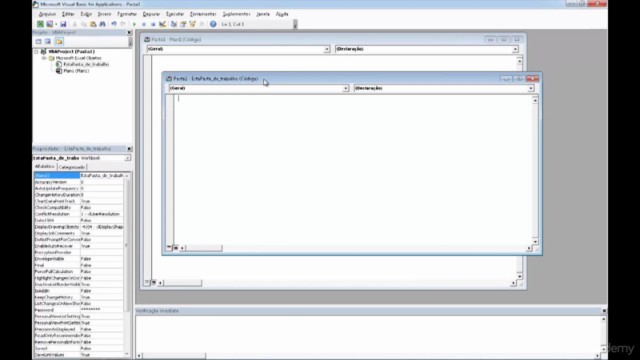The image size is (640, 360).
Task: Select the ForceFullCalculation property row
Action: click(x=78, y=271)
